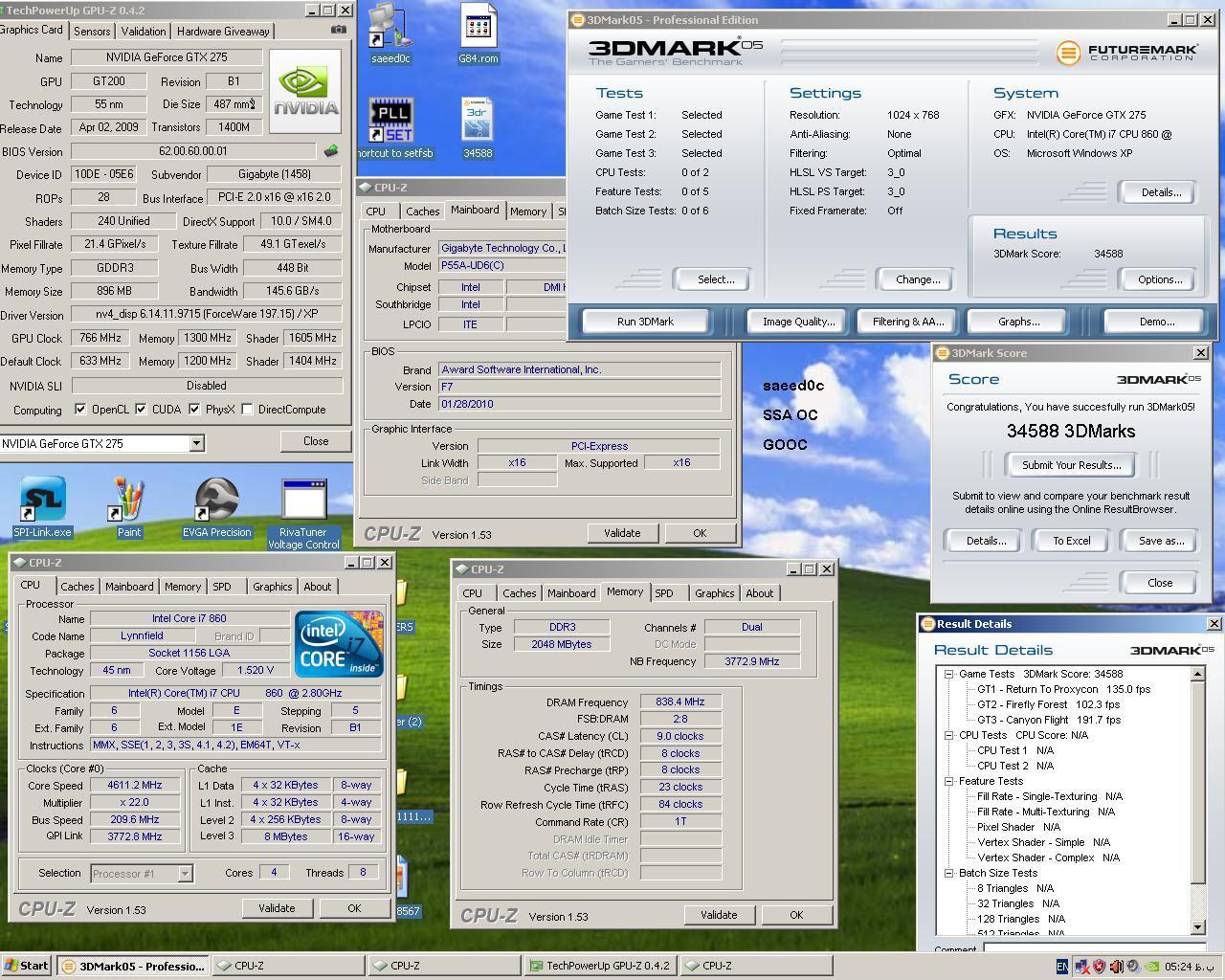This screenshot has height=980, width=1225.
Task: Open Hardware Giveaway tab in GPU-Z
Action: point(223,32)
